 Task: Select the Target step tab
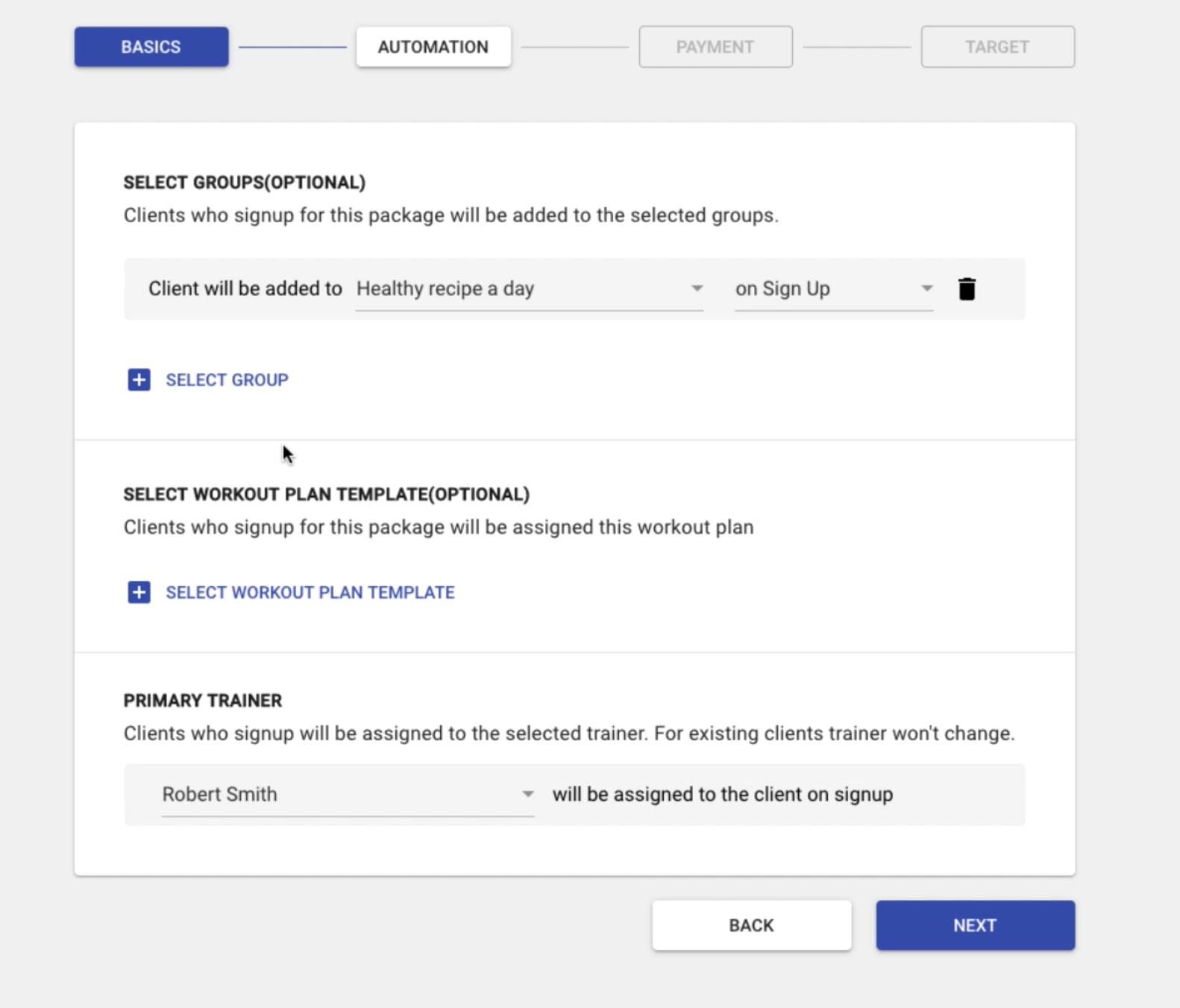pyautogui.click(x=997, y=47)
